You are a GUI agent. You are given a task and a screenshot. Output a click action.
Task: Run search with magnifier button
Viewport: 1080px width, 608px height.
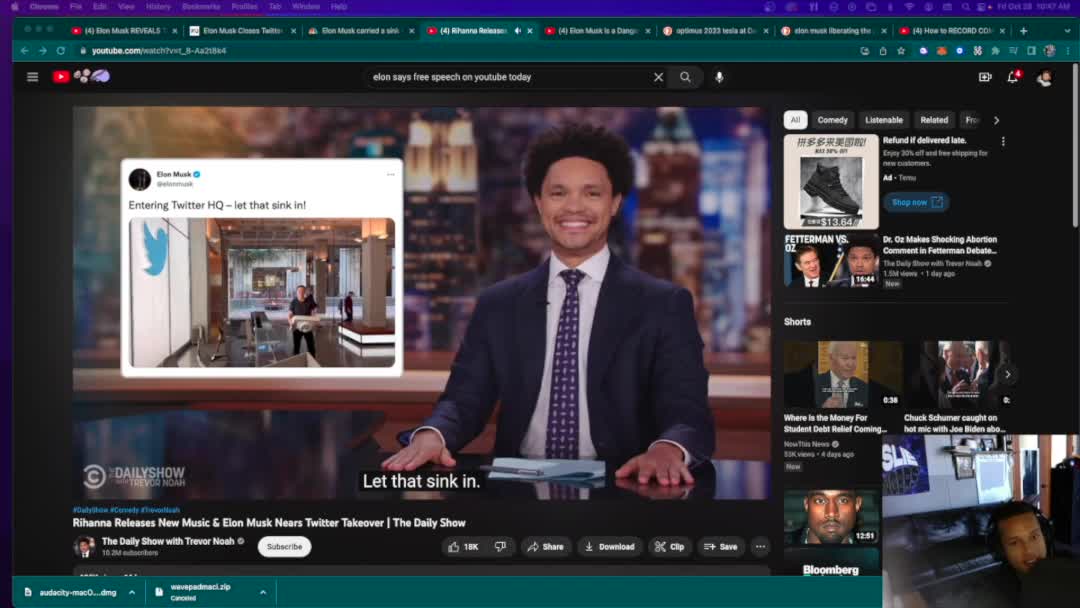[x=685, y=77]
